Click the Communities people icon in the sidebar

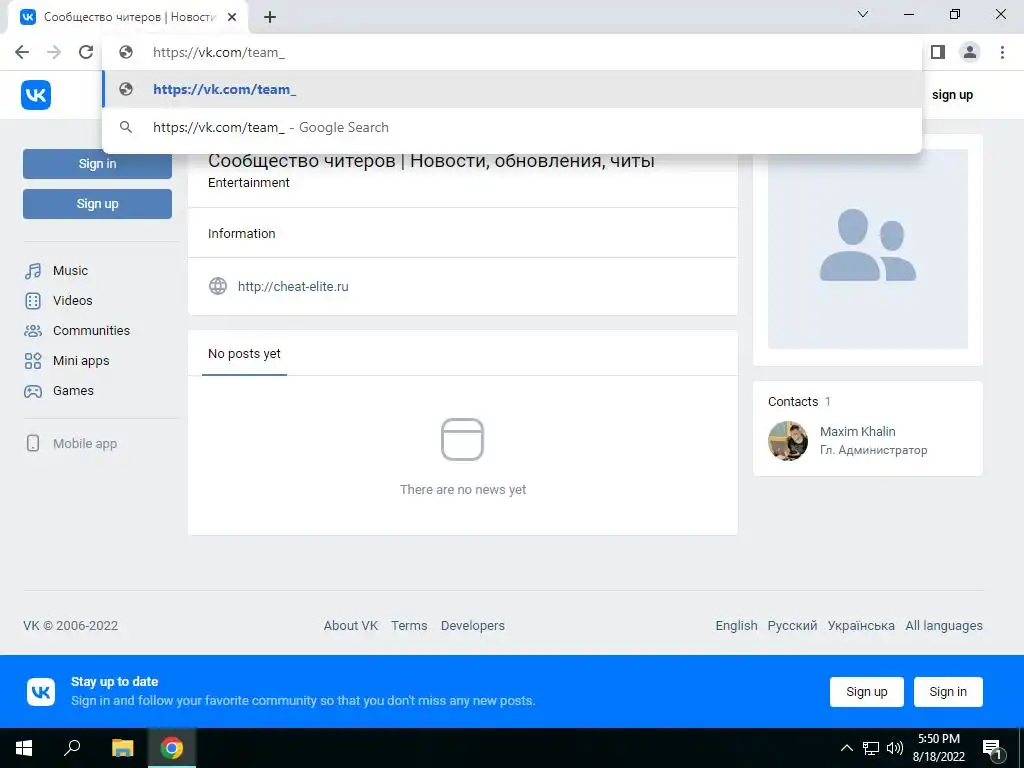(x=33, y=331)
